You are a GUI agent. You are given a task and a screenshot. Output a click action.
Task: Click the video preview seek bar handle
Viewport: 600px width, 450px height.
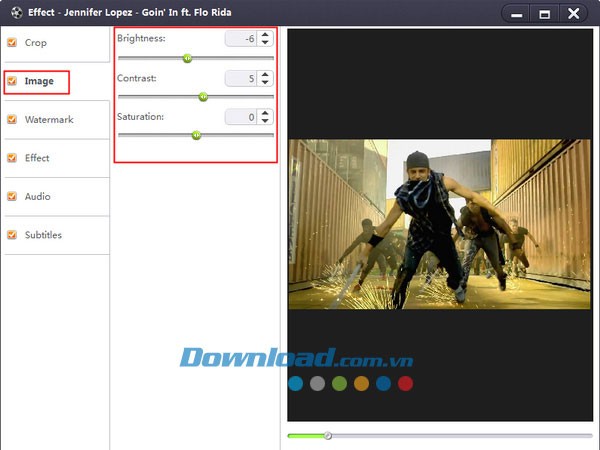click(328, 435)
